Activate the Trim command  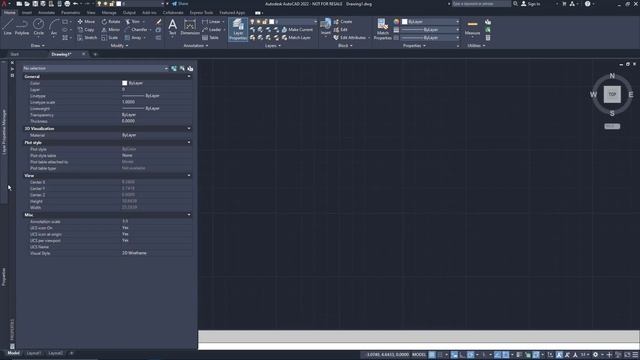pos(133,22)
